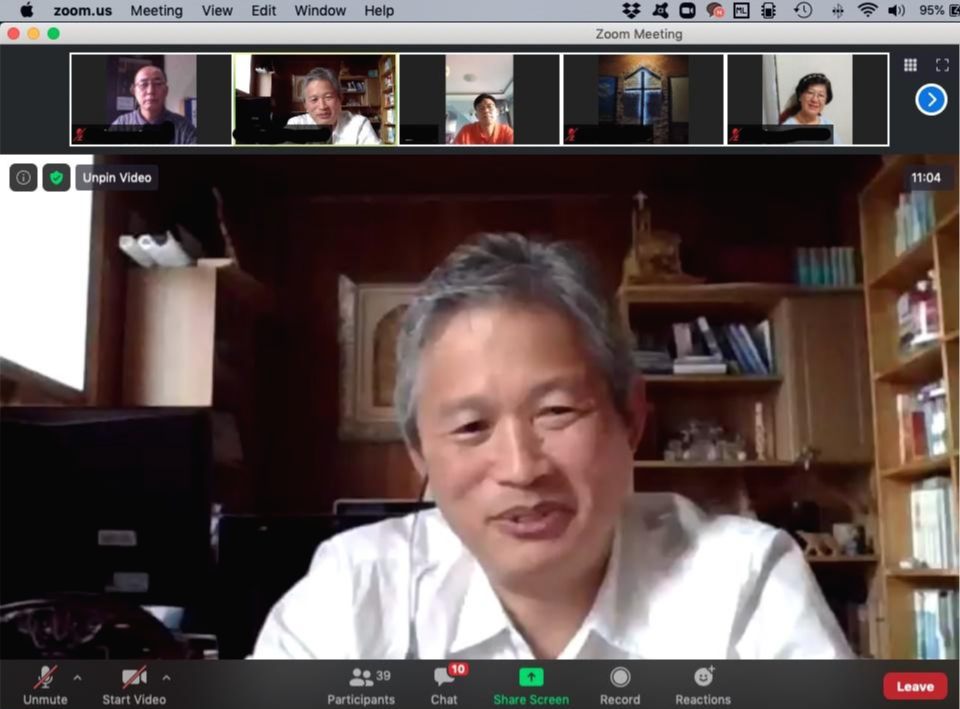Unmute the microphone
This screenshot has height=709, width=960.
[x=45, y=686]
